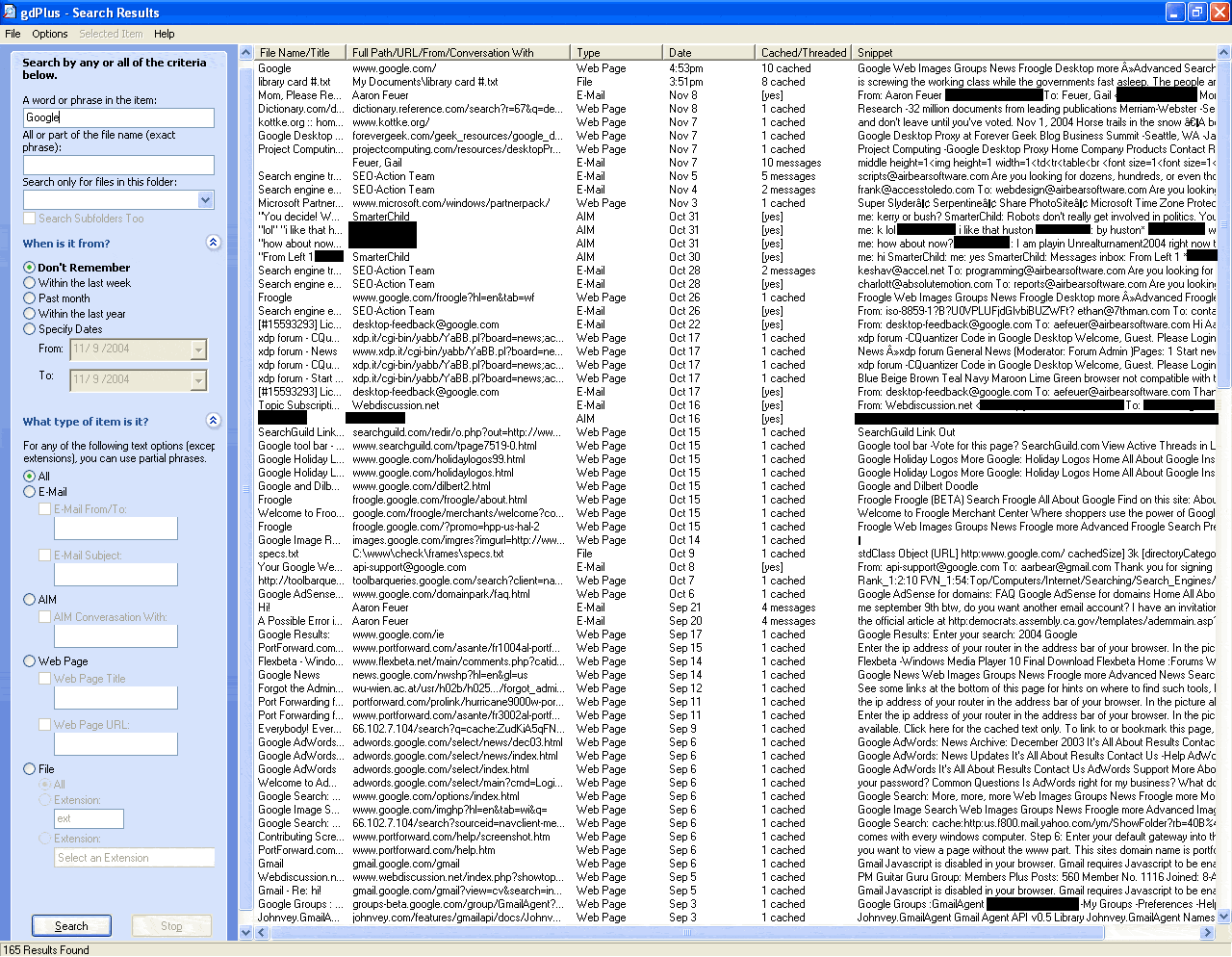
Task: Click the word or phrase input field
Action: point(118,117)
